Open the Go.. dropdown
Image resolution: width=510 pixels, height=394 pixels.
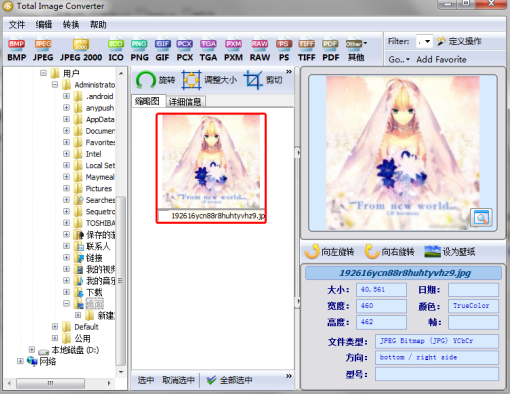pyautogui.click(x=399, y=60)
